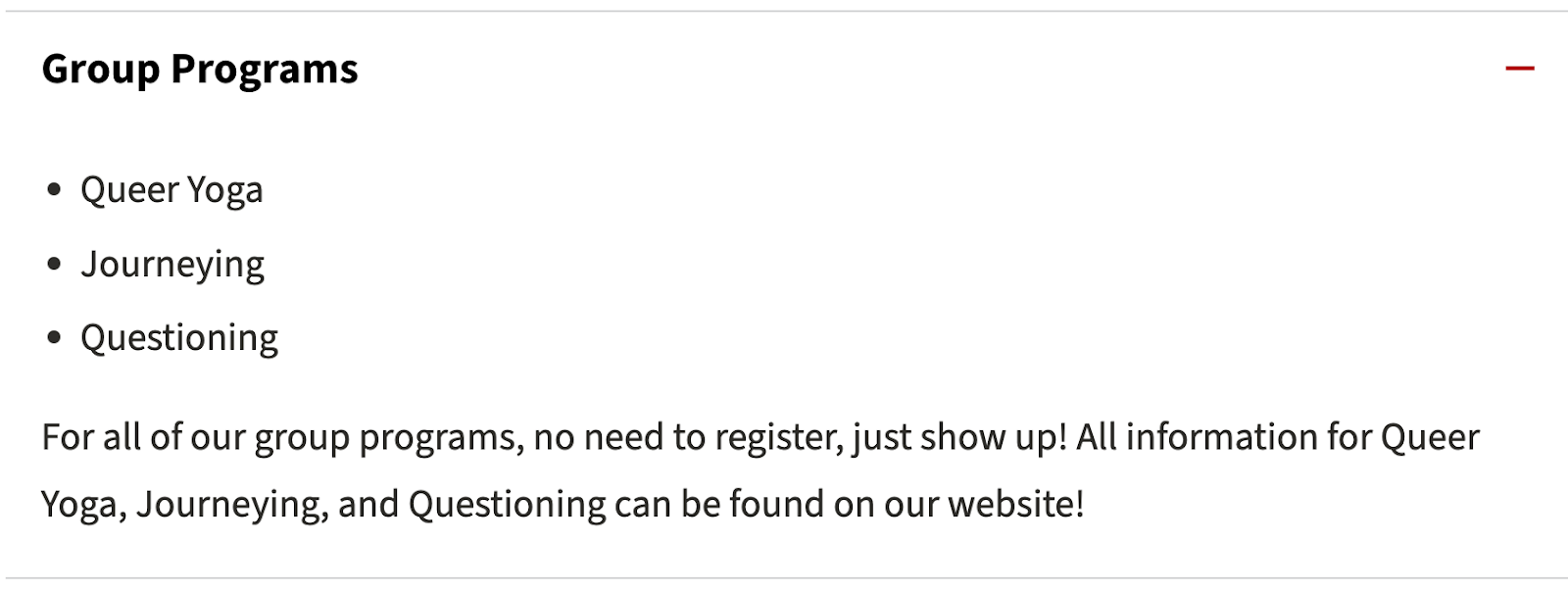The height and width of the screenshot is (592, 1568).
Task: Select the Queer Yoga list item
Action: [x=171, y=189]
